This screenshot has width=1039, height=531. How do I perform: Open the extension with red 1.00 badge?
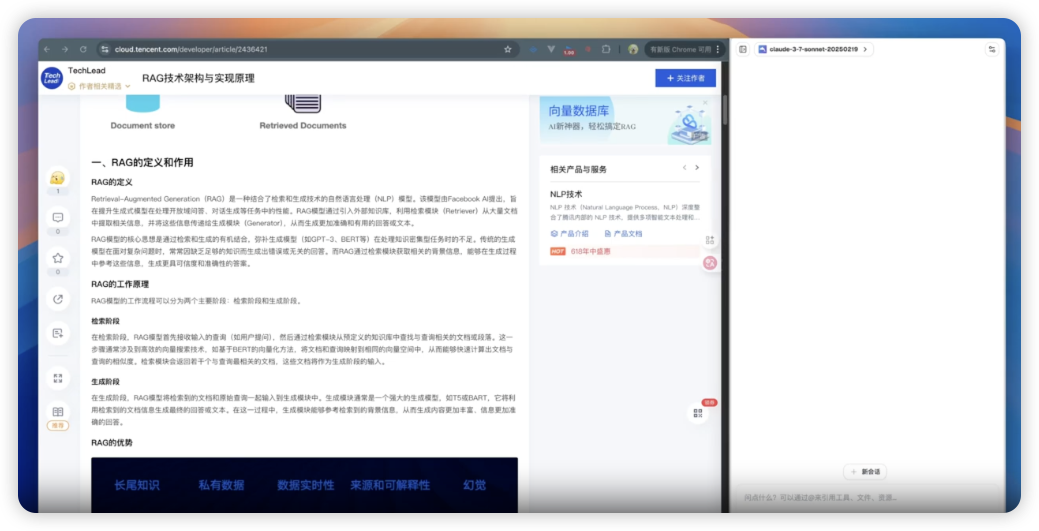click(569, 50)
